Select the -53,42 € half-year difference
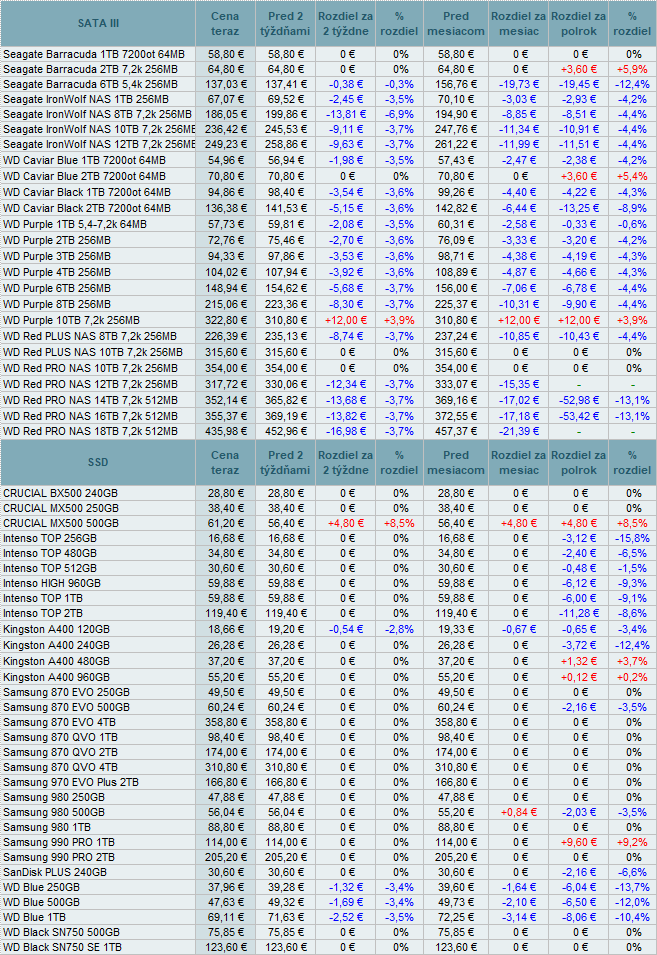 coord(578,416)
